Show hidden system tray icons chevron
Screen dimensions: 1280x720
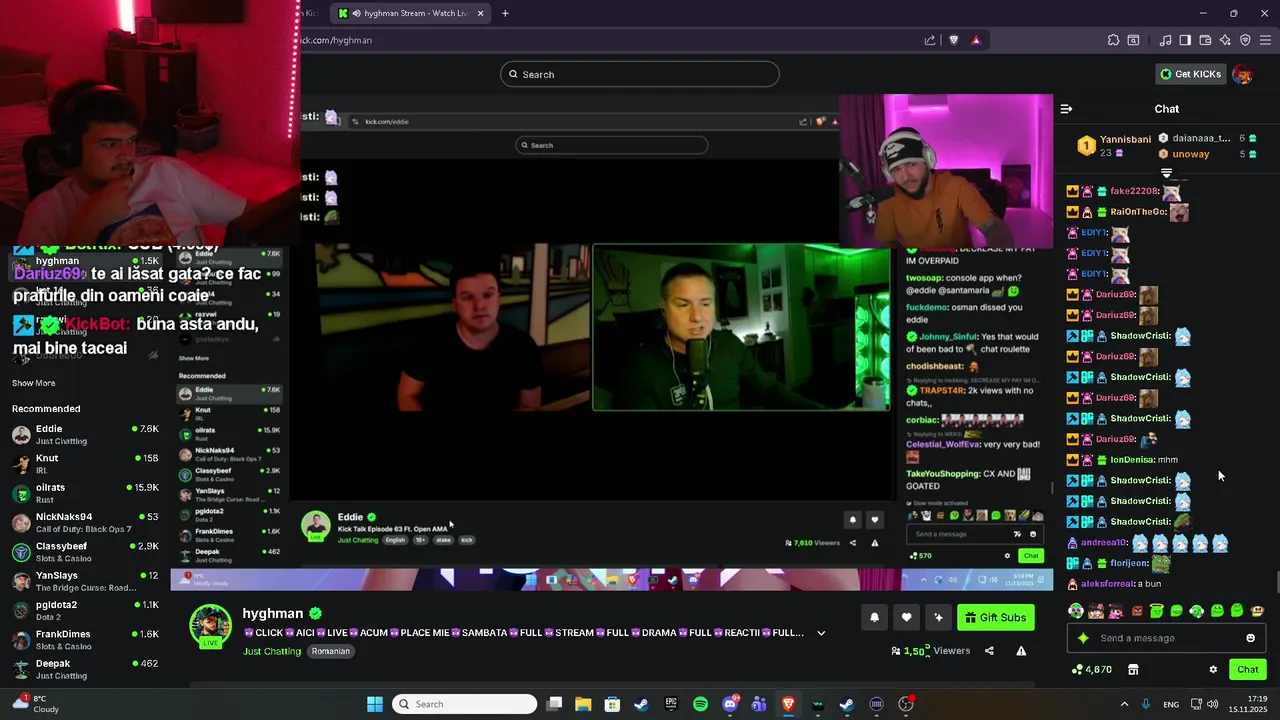pyautogui.click(x=1124, y=704)
